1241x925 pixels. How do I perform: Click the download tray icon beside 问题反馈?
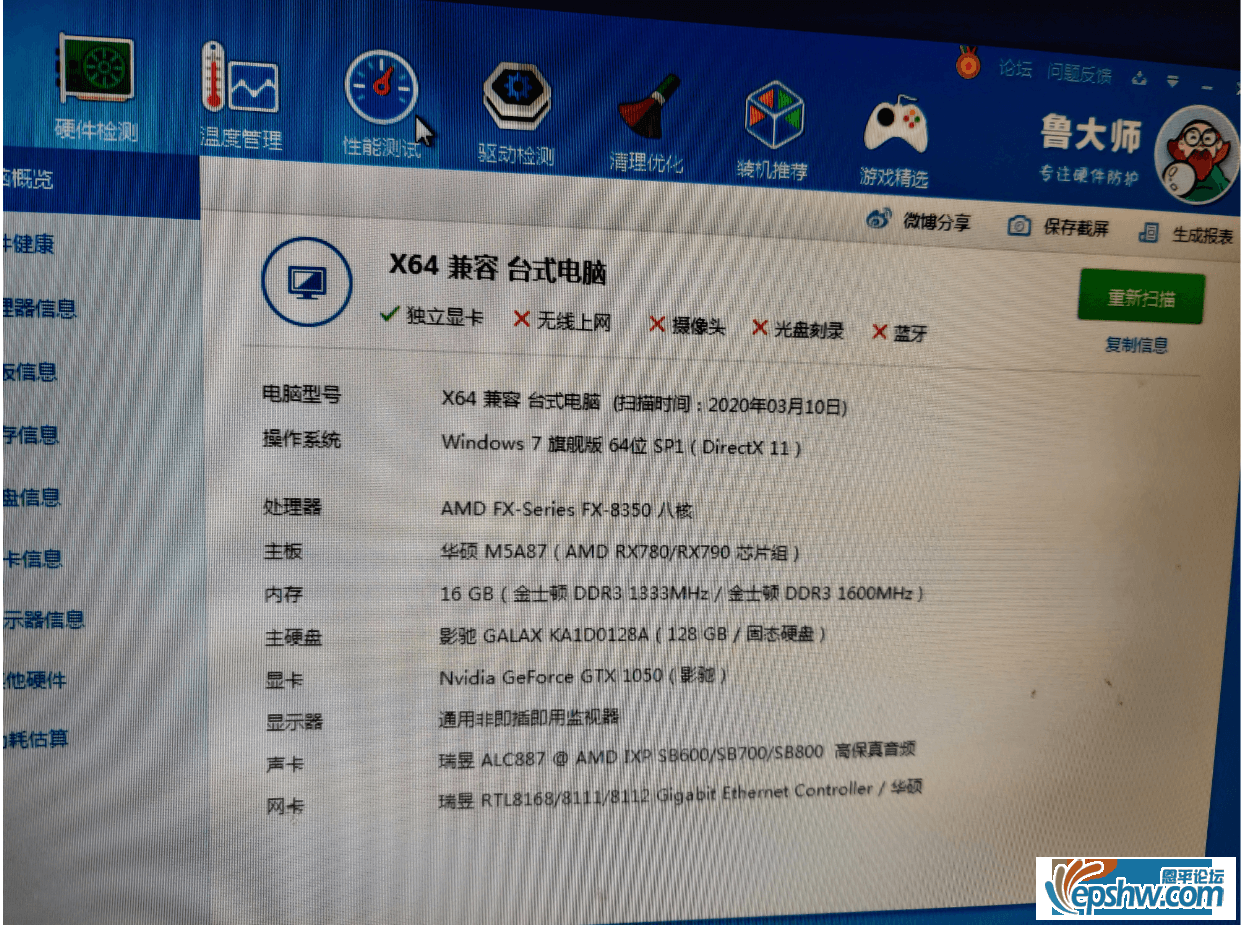click(x=1139, y=78)
